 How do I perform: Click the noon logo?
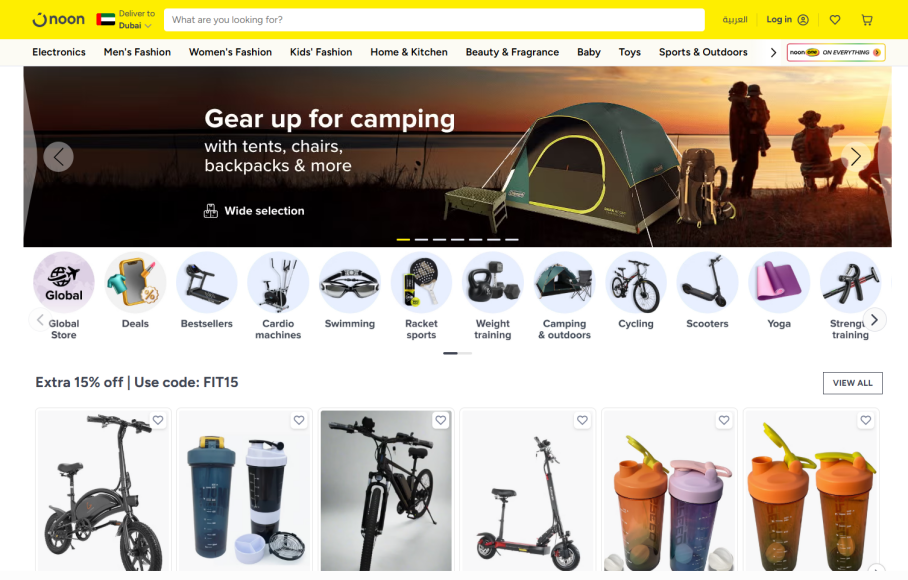pyautogui.click(x=58, y=20)
